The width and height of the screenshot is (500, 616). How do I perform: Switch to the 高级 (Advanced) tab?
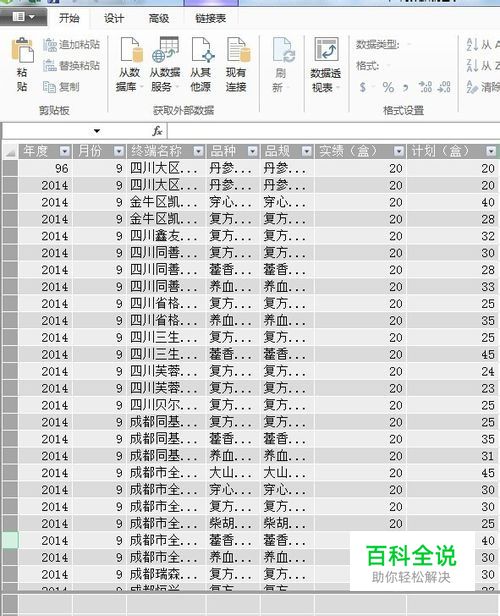(x=159, y=18)
